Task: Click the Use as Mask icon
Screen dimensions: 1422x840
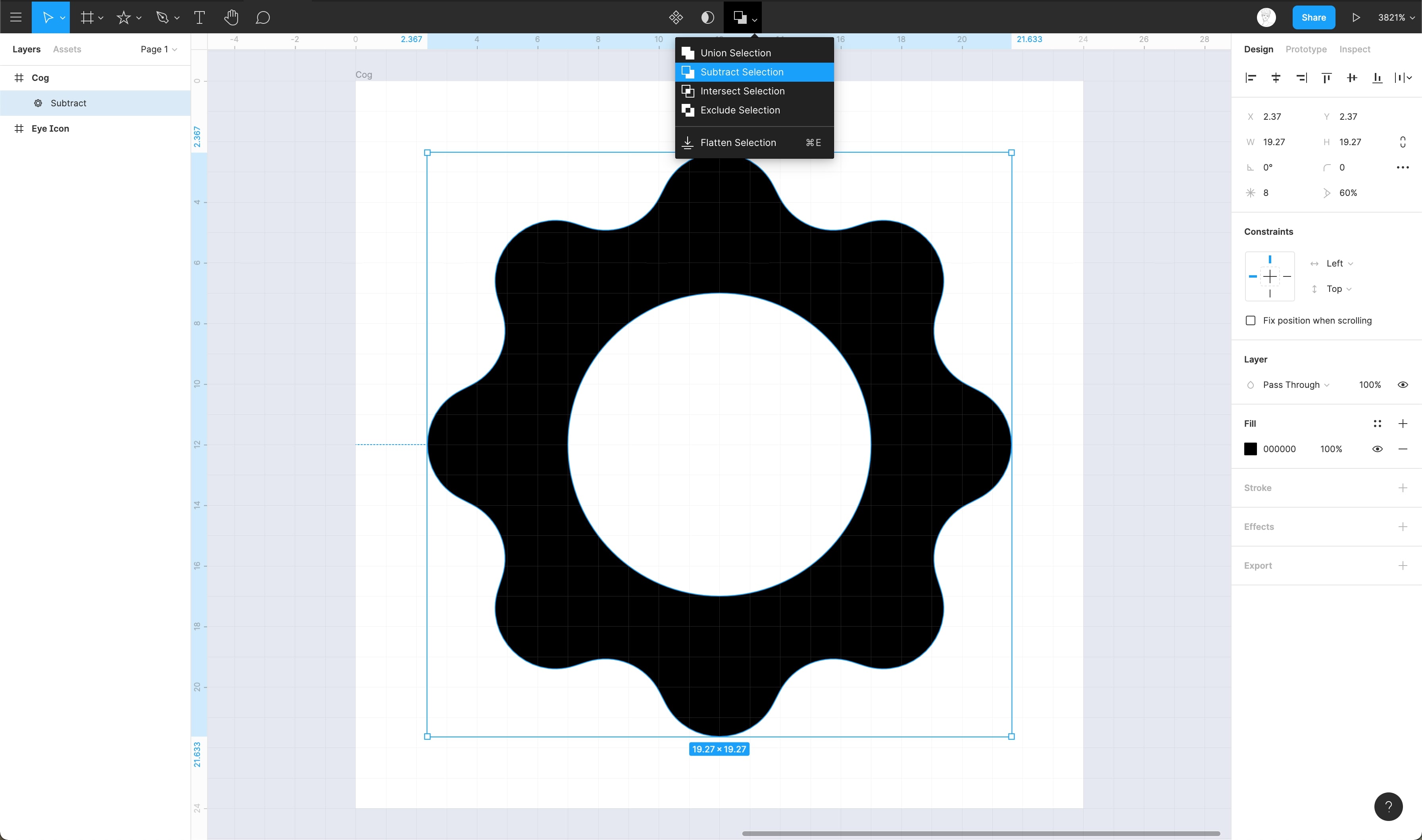Action: point(707,17)
